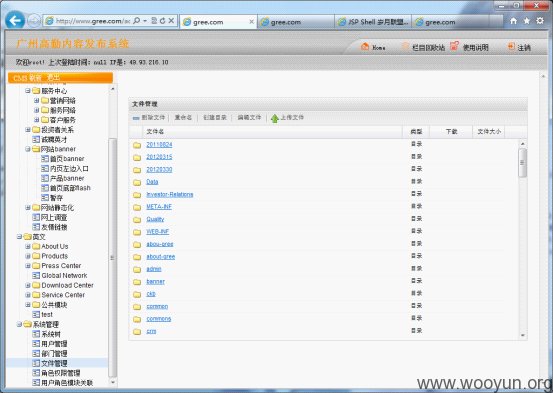
Task: Expand the Press Center tree node
Action: [x=28, y=266]
